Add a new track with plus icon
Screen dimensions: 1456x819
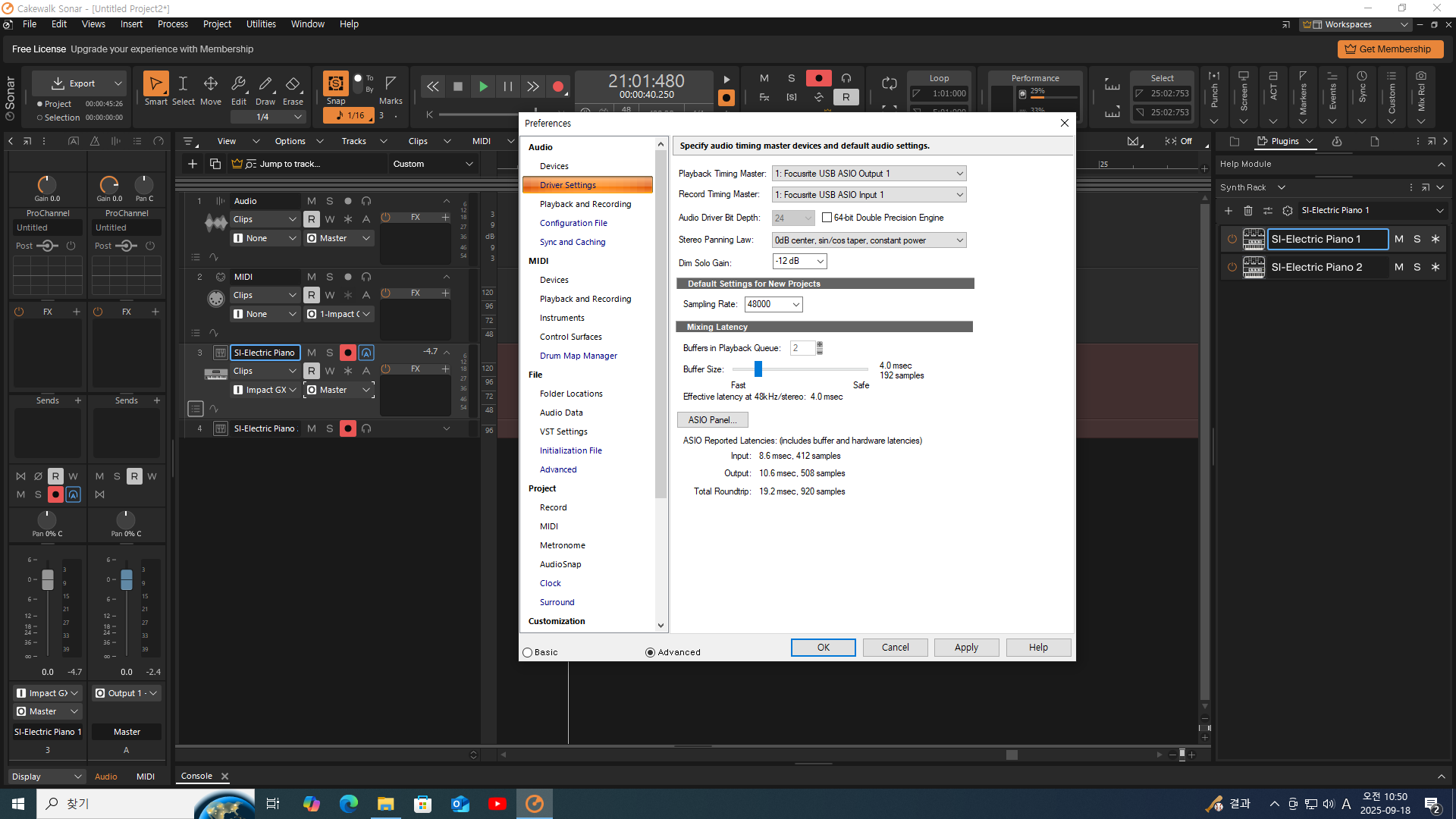pyautogui.click(x=193, y=164)
